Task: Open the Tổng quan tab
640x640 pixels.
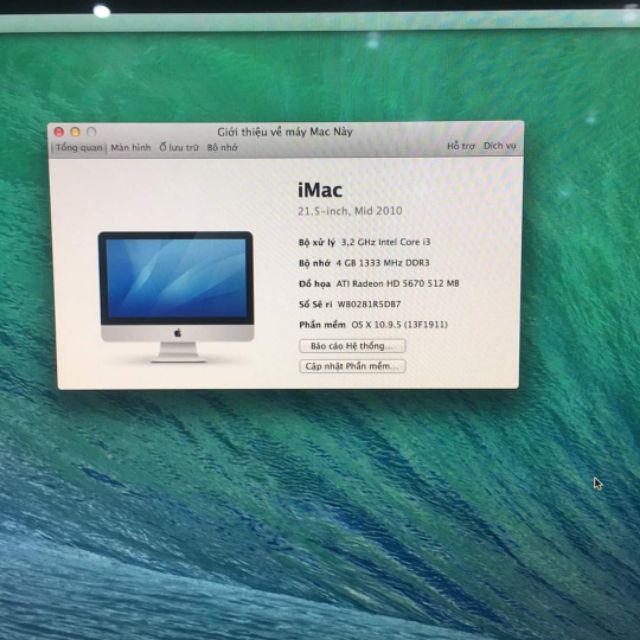Action: coord(79,147)
